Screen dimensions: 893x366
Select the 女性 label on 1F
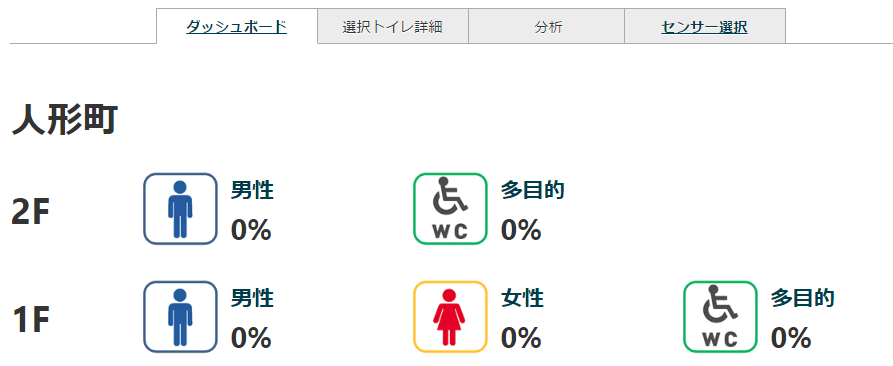click(x=522, y=298)
